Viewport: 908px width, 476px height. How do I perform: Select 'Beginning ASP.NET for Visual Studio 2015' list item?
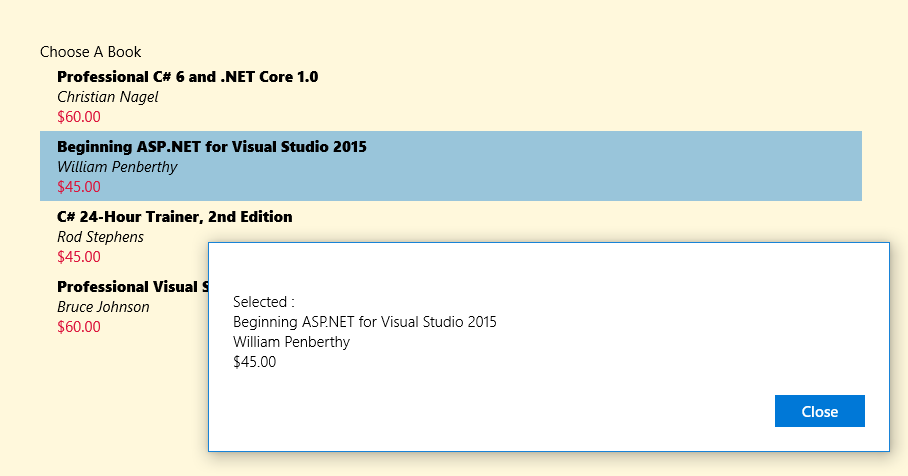451,166
